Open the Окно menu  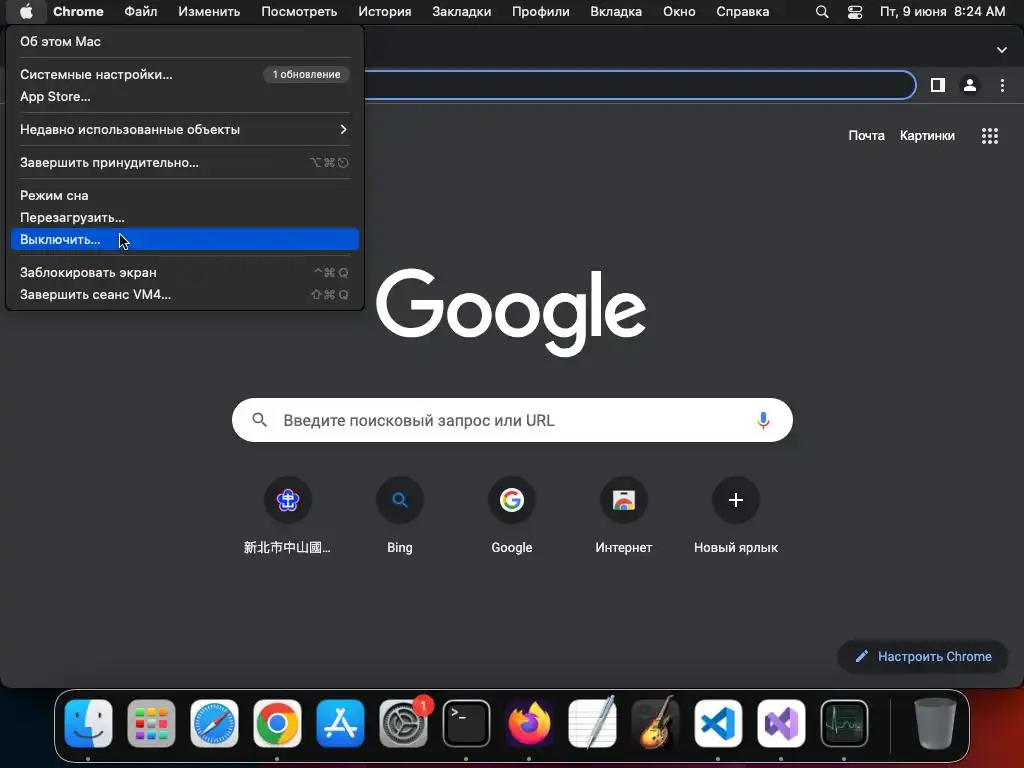click(x=679, y=11)
